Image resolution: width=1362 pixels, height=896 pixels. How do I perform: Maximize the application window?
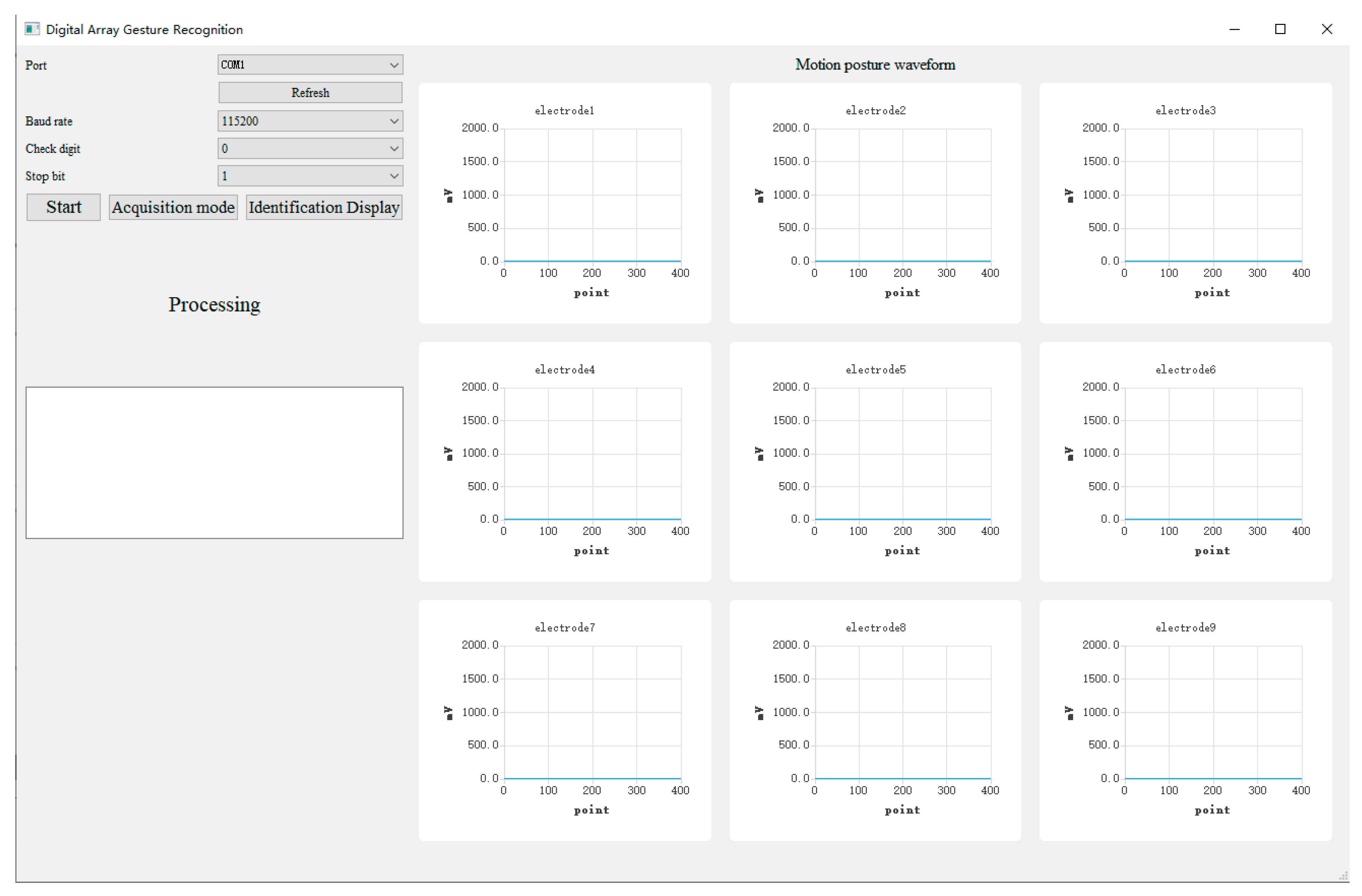click(x=1280, y=29)
